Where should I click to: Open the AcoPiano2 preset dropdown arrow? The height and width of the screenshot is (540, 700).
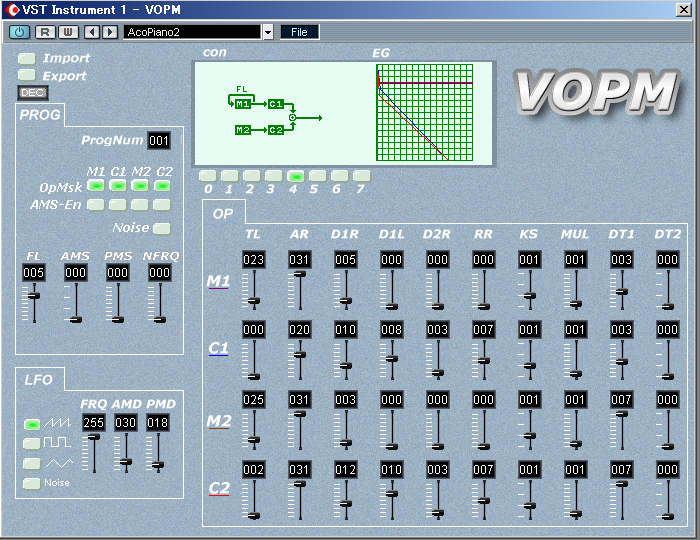[x=267, y=32]
